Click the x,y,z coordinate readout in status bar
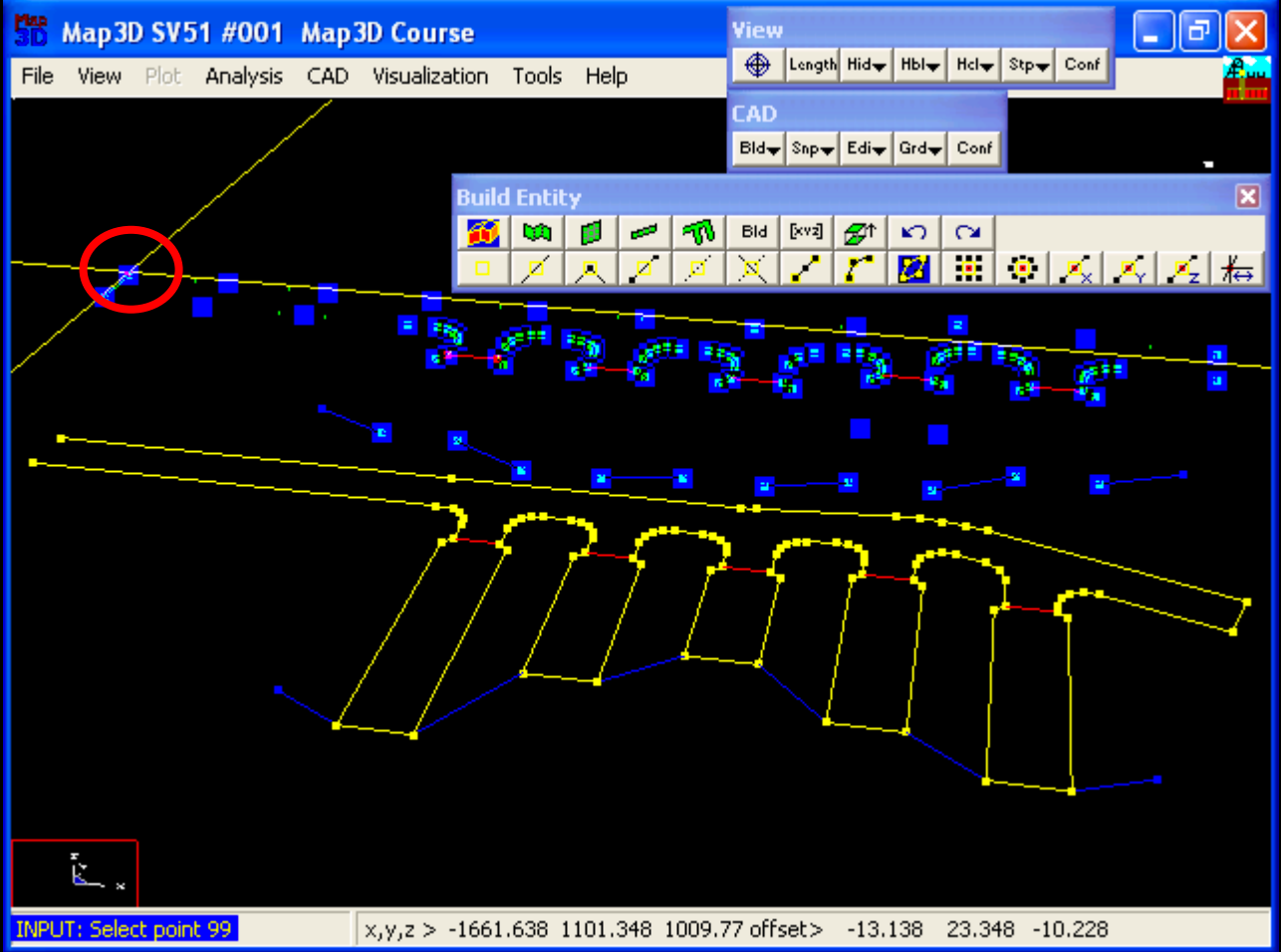The image size is (1281, 952). (554, 929)
